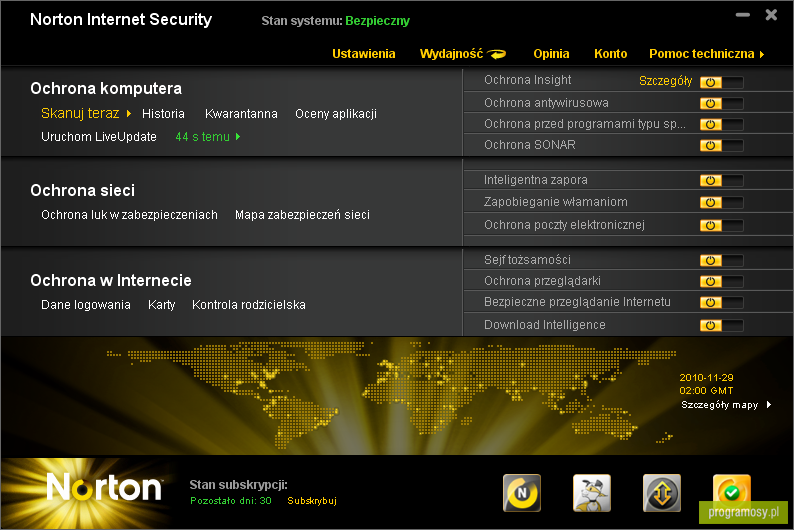
Task: Disable Ochrona przed programami typu sp... switch
Action: pyautogui.click(x=722, y=125)
